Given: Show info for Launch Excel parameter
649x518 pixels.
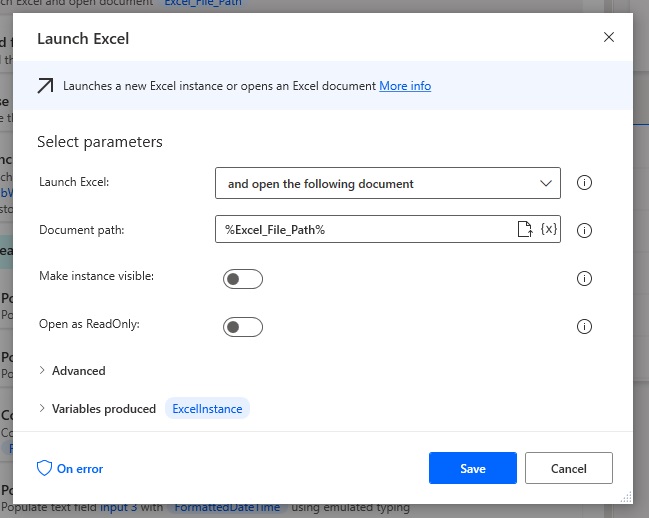Looking at the screenshot, I should pyautogui.click(x=584, y=182).
